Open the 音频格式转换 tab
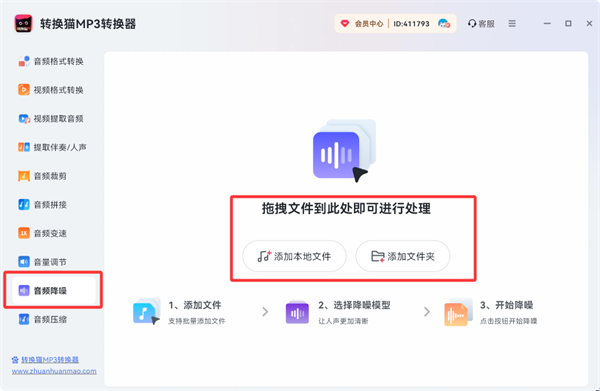 (53, 61)
